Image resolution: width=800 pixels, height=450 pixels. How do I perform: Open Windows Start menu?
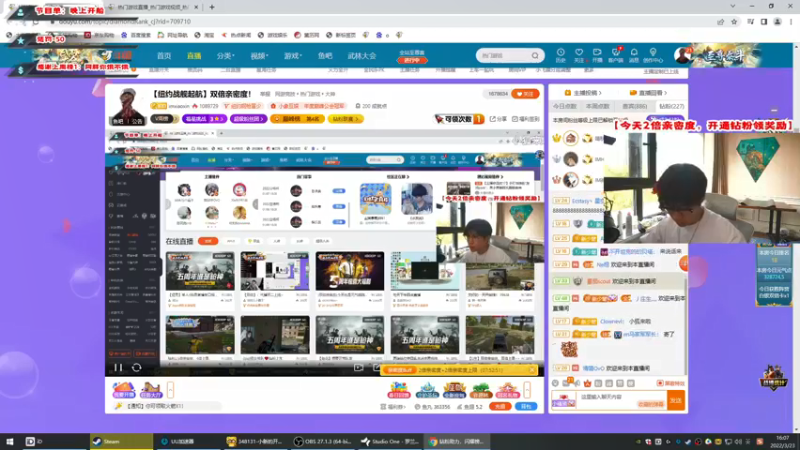pyautogui.click(x=9, y=441)
